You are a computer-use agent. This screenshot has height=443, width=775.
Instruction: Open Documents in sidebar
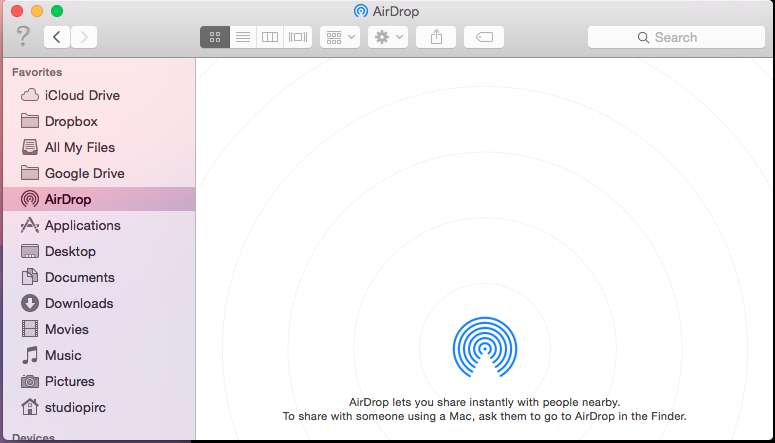click(x=80, y=277)
